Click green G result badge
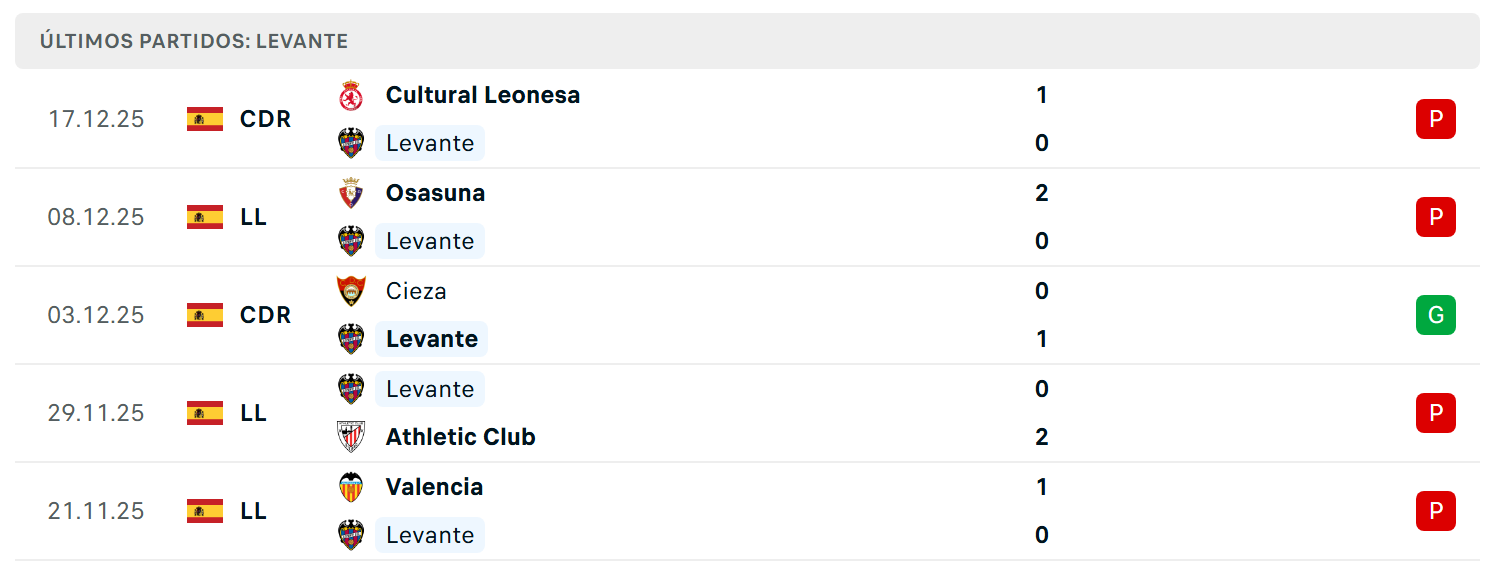Screen dimensions: 1494x573 click(x=1436, y=315)
